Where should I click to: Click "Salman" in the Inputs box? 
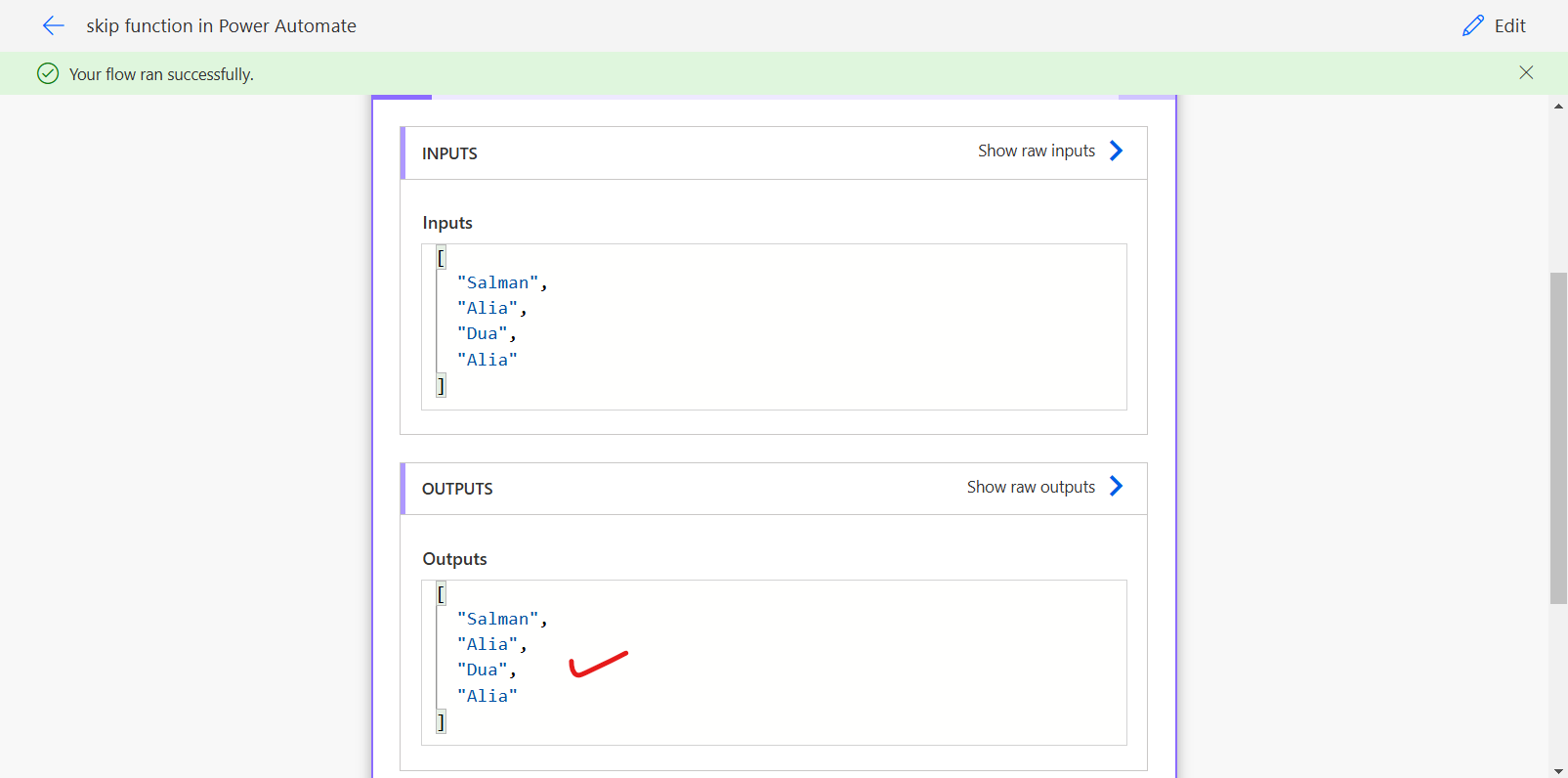coord(497,282)
